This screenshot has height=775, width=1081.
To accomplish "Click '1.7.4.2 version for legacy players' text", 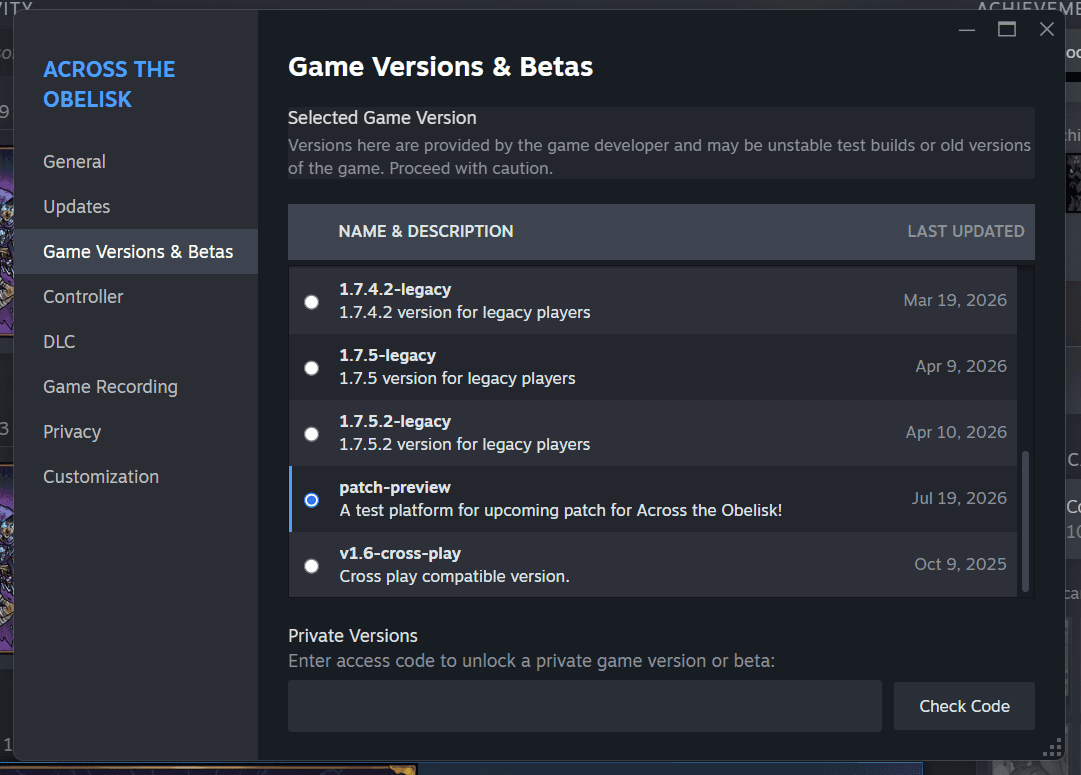I will pos(465,312).
